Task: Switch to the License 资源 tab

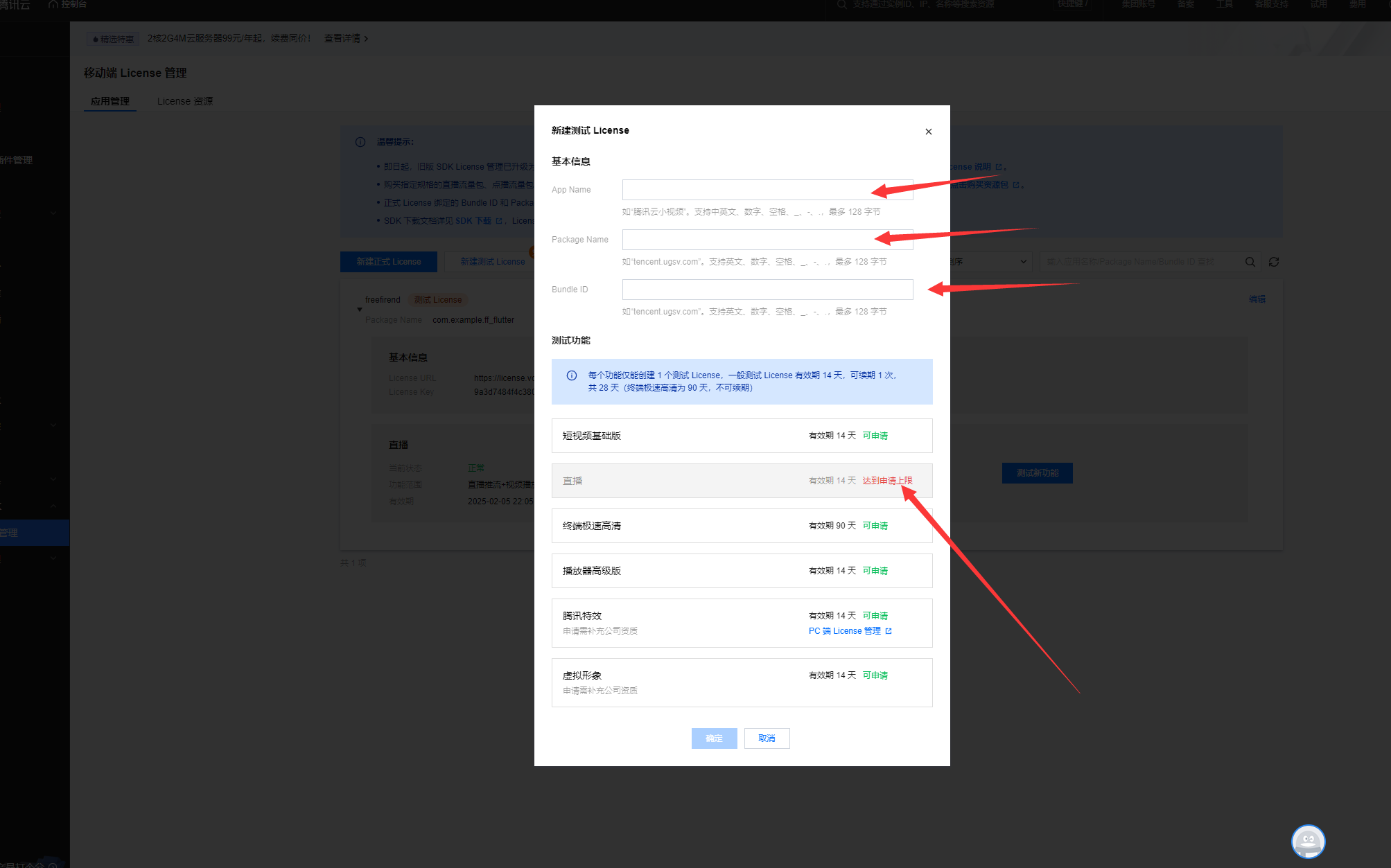Action: click(185, 101)
